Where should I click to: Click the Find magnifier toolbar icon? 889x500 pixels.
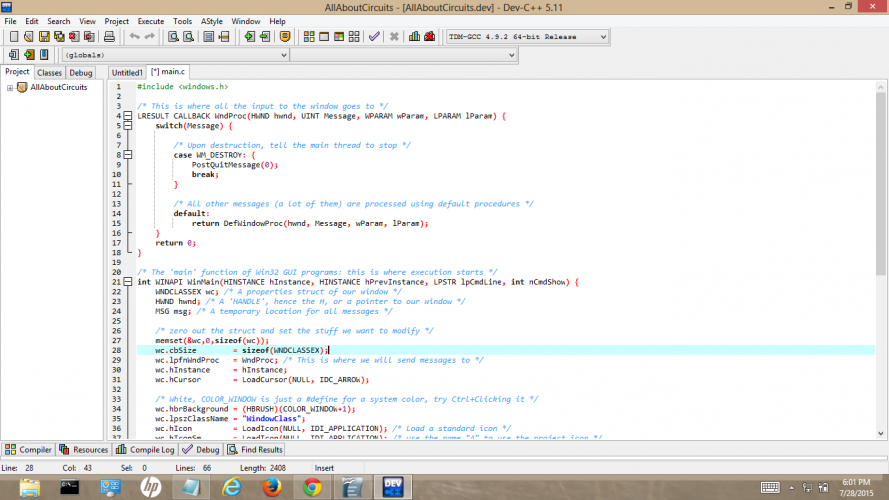[174, 37]
